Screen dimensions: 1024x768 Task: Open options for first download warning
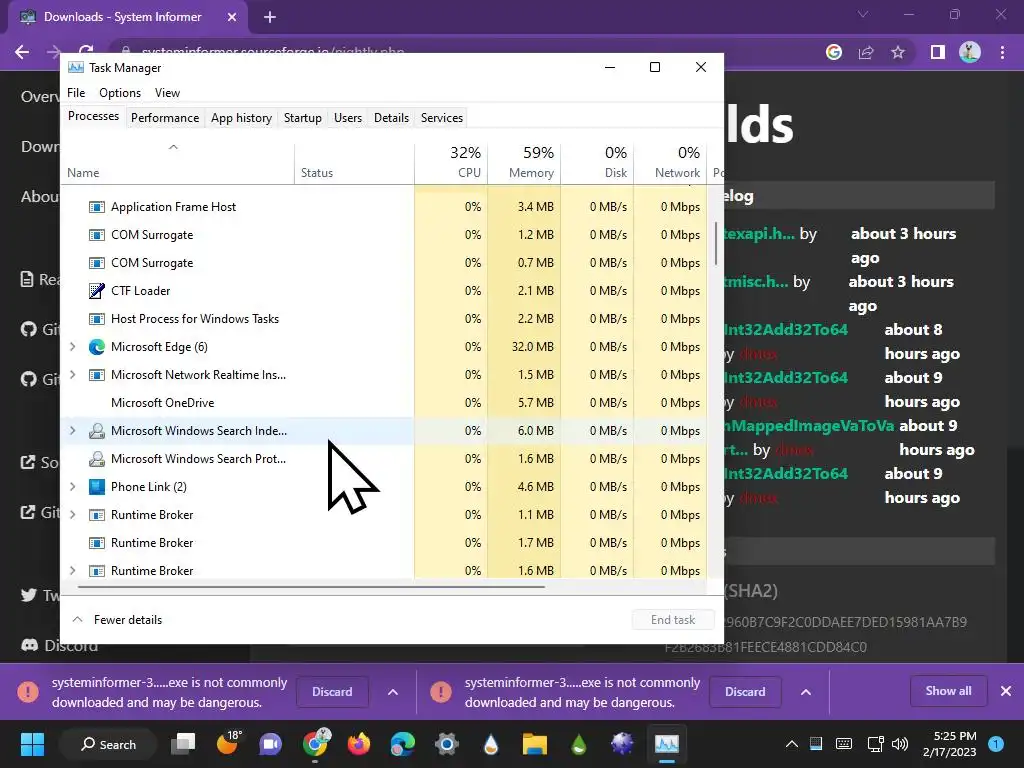392,692
